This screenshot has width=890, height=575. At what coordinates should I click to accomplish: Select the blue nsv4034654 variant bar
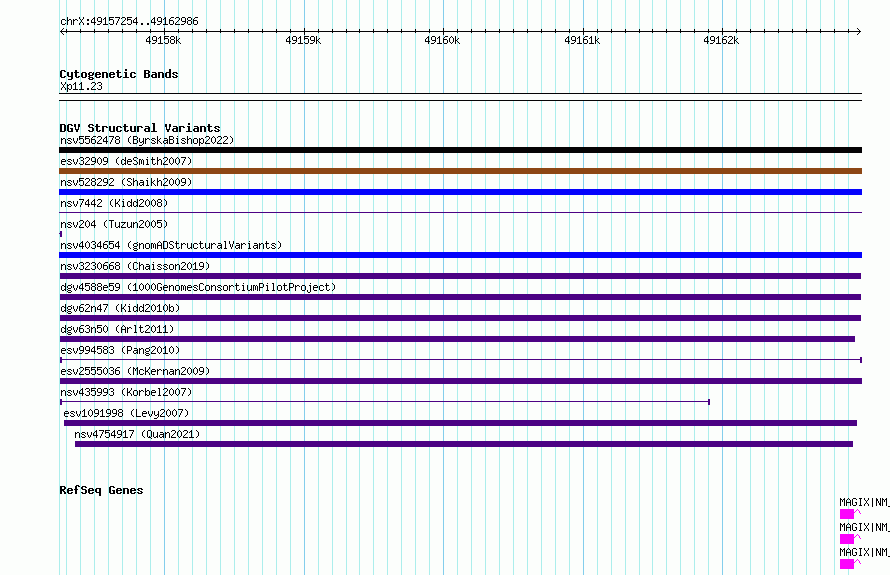460,255
